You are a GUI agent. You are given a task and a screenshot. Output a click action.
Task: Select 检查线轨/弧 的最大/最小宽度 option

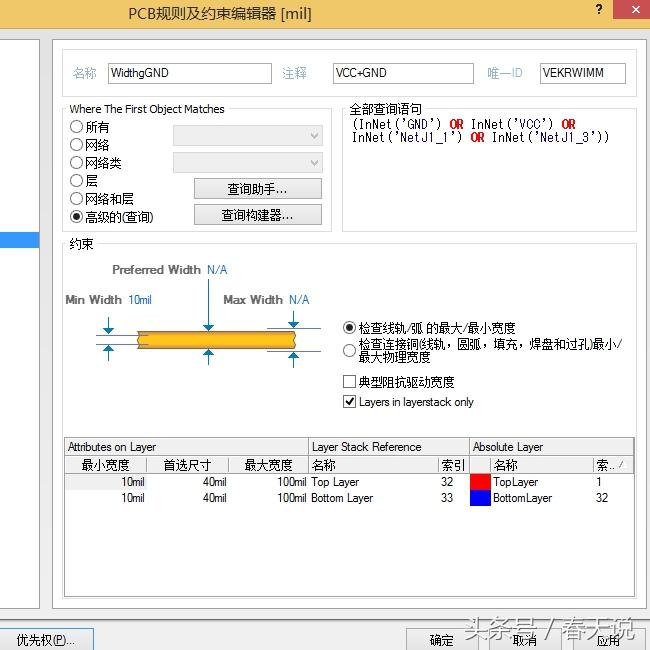click(x=349, y=327)
